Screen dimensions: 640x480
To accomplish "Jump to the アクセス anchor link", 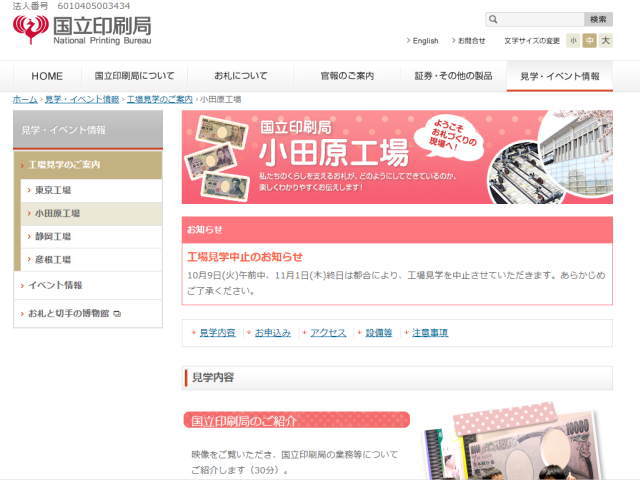I will (x=328, y=333).
